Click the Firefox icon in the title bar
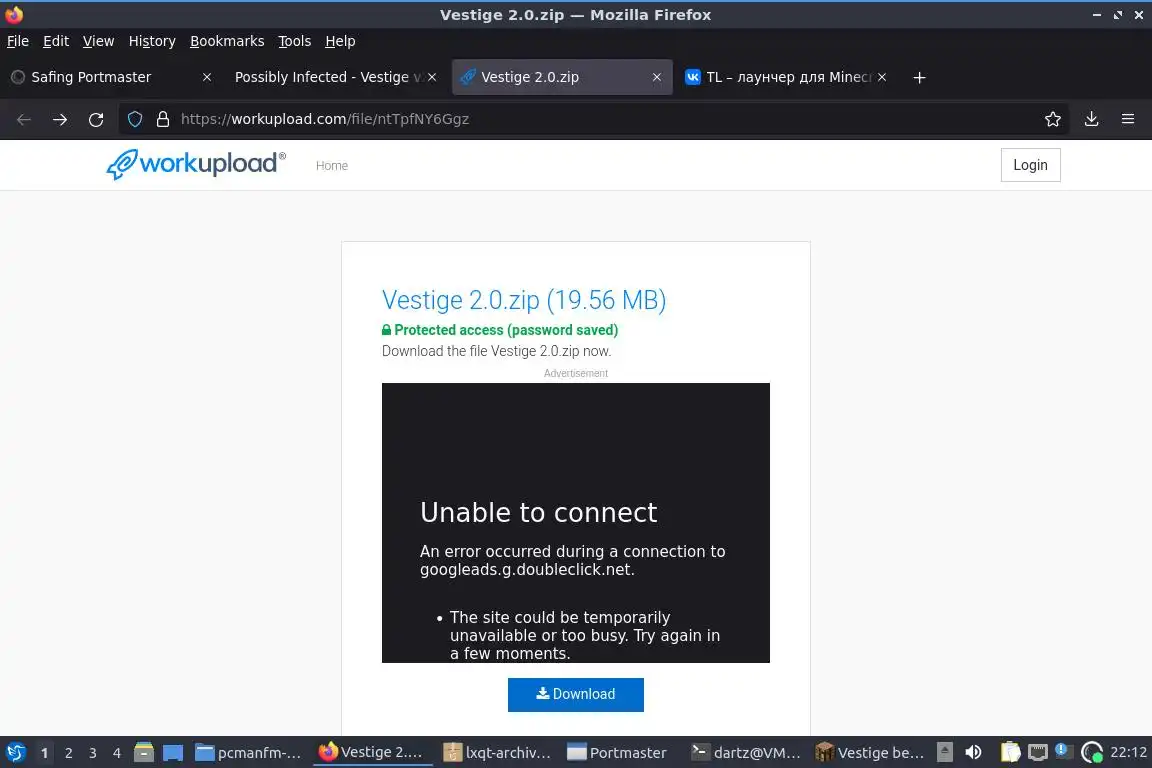 (x=14, y=14)
